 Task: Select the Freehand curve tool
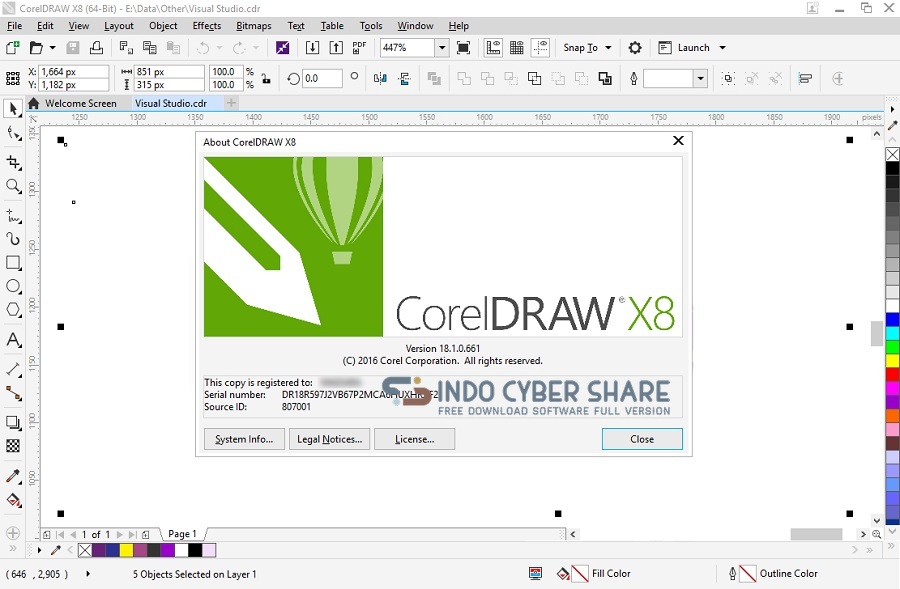point(13,216)
